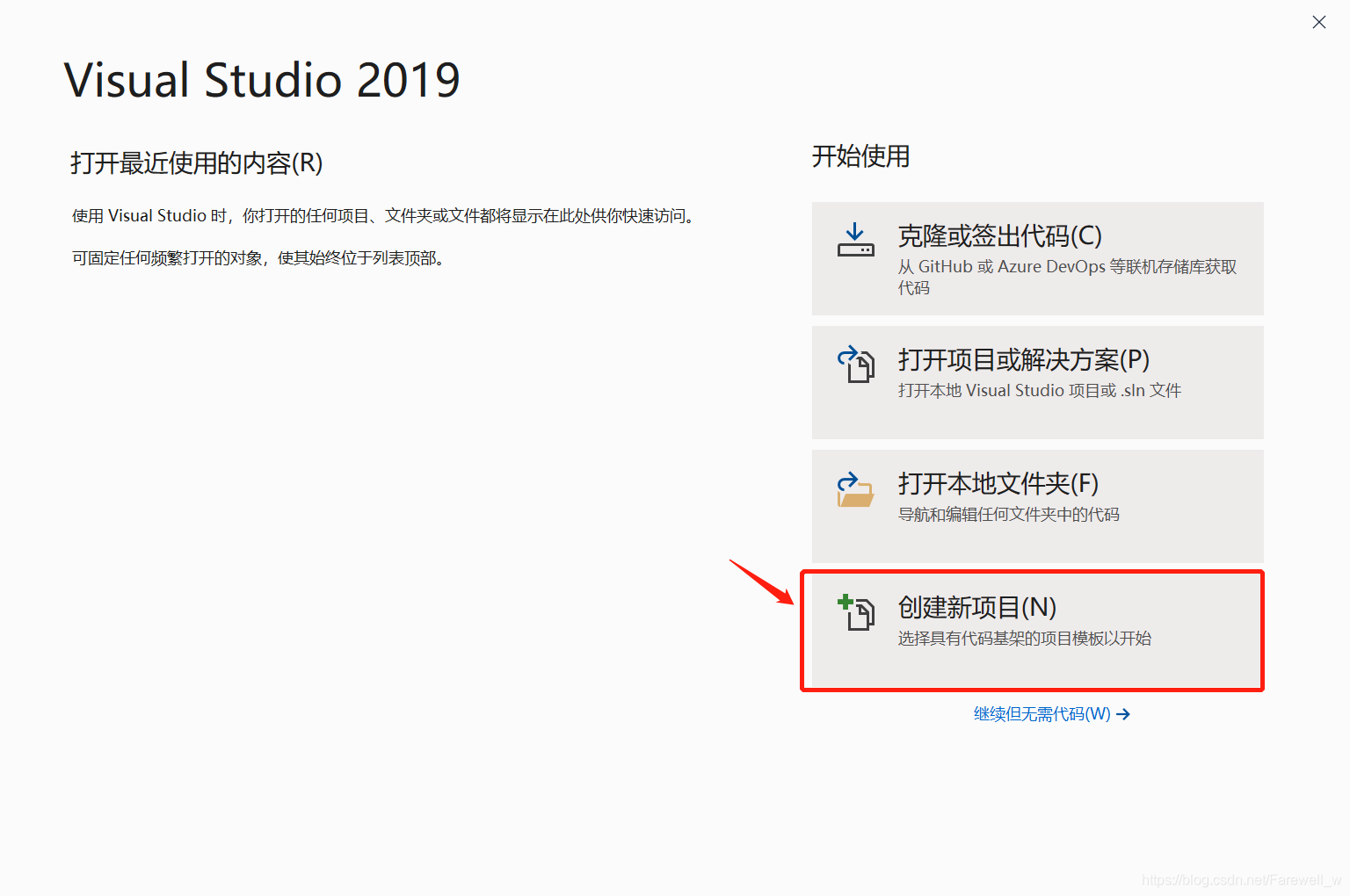Image resolution: width=1350 pixels, height=896 pixels.
Task: Click the sentence beginning 使用 Visual Studio 时
Action: (386, 216)
